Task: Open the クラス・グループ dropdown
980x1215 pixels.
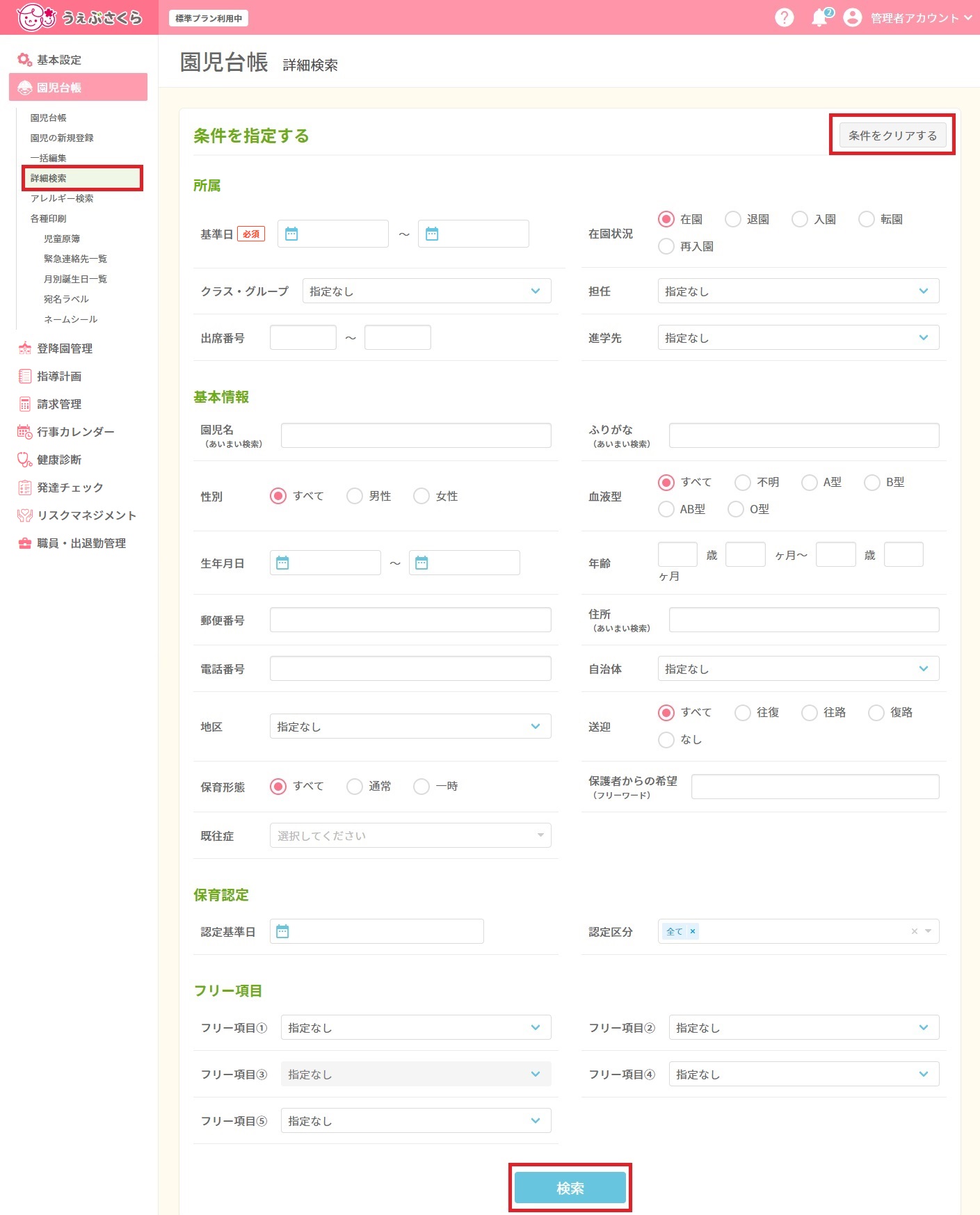Action: (427, 291)
